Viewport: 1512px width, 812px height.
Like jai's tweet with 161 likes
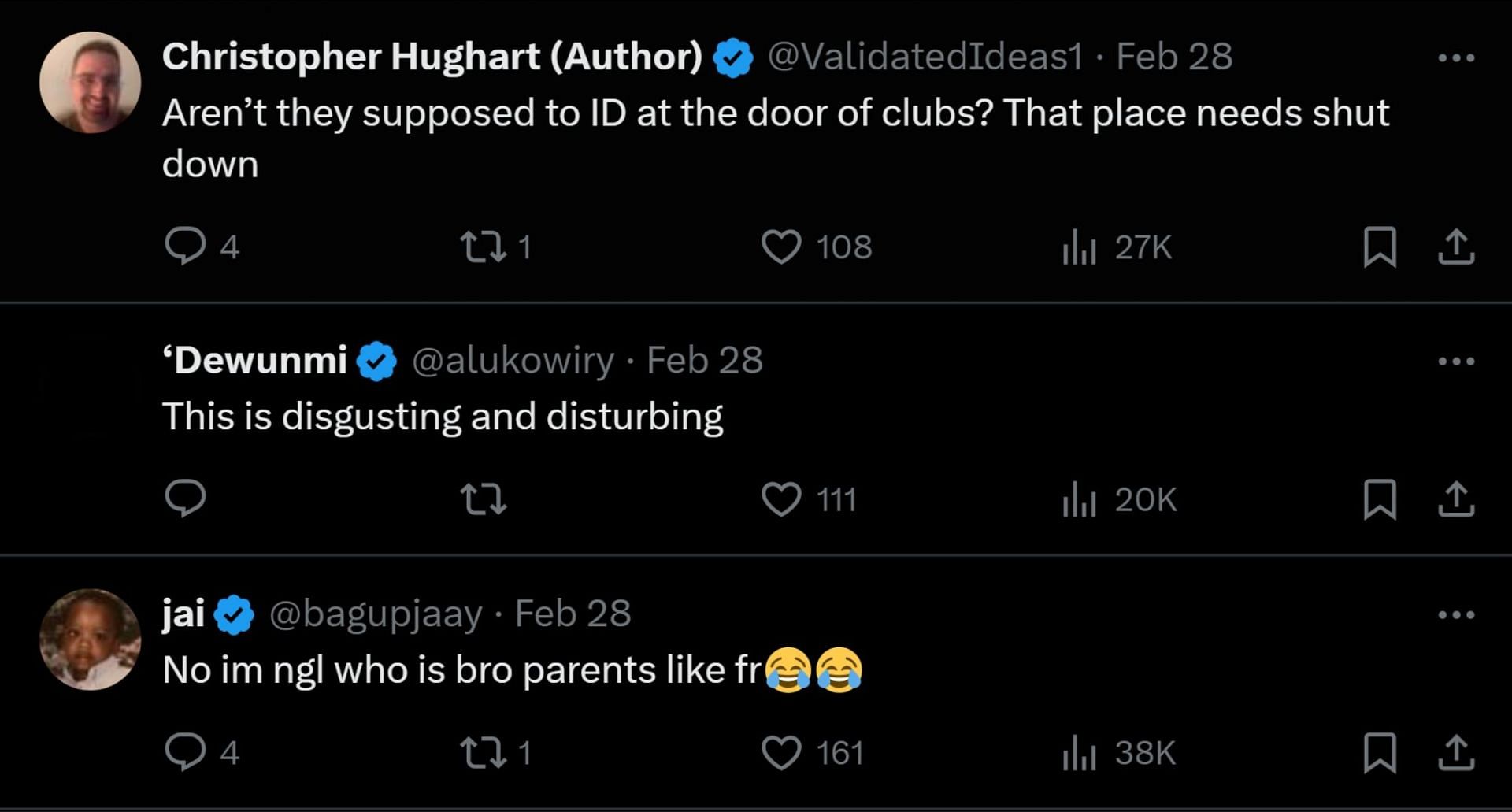pos(781,752)
